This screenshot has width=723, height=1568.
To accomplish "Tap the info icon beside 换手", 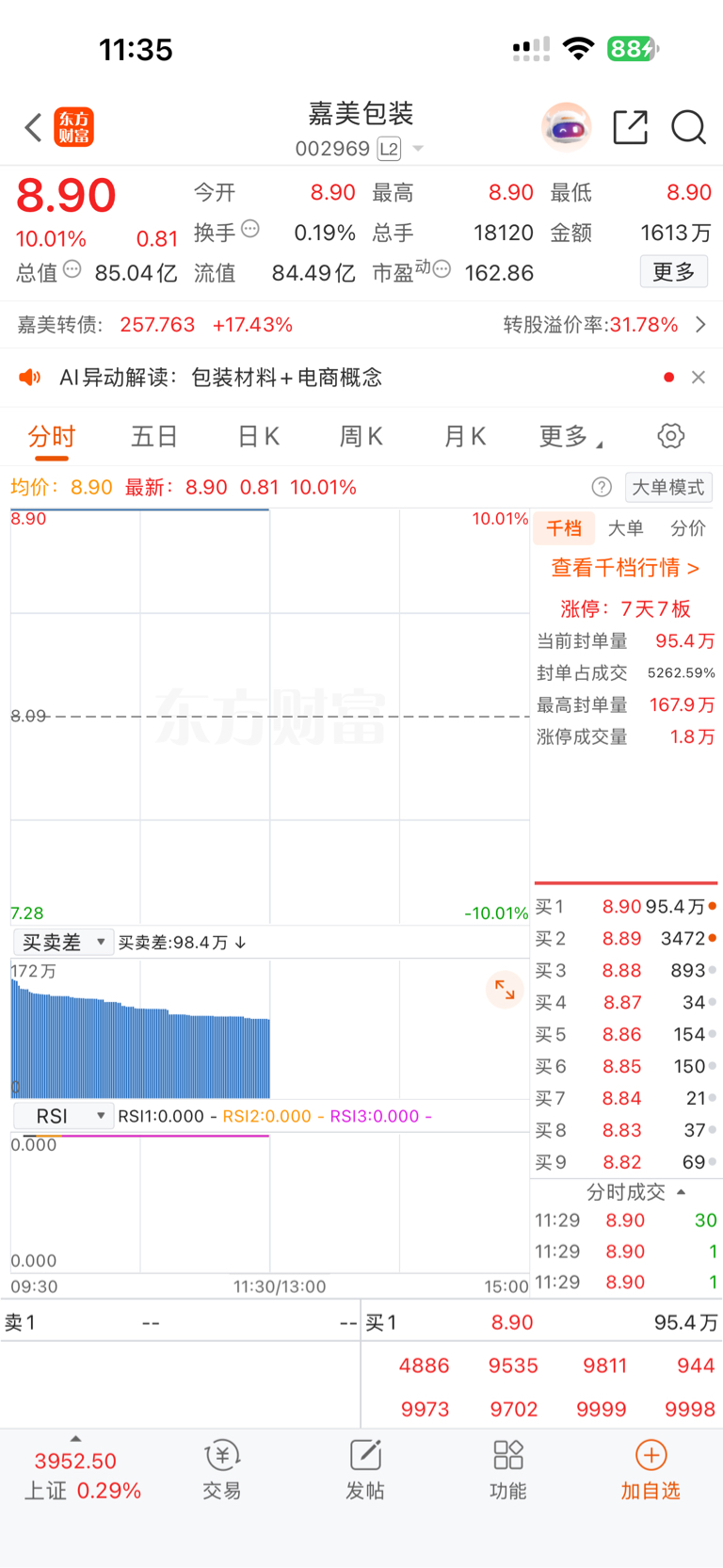I will (250, 228).
